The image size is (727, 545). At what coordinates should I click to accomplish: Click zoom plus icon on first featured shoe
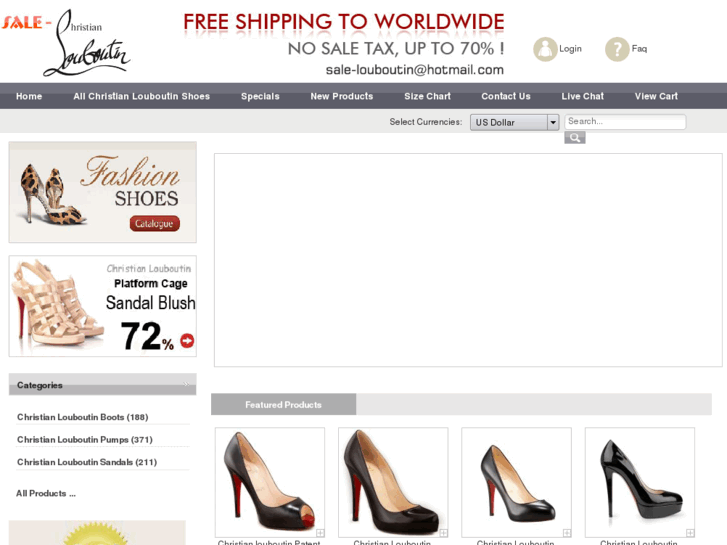pos(320,532)
